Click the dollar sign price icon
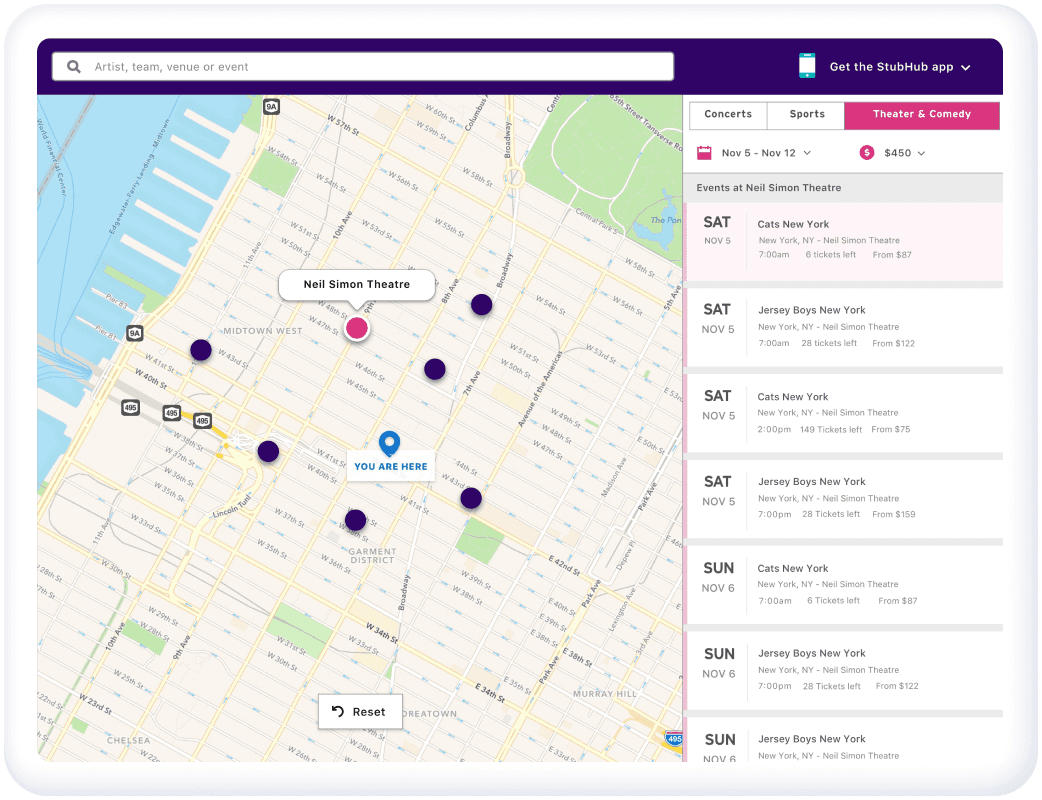 tap(867, 153)
